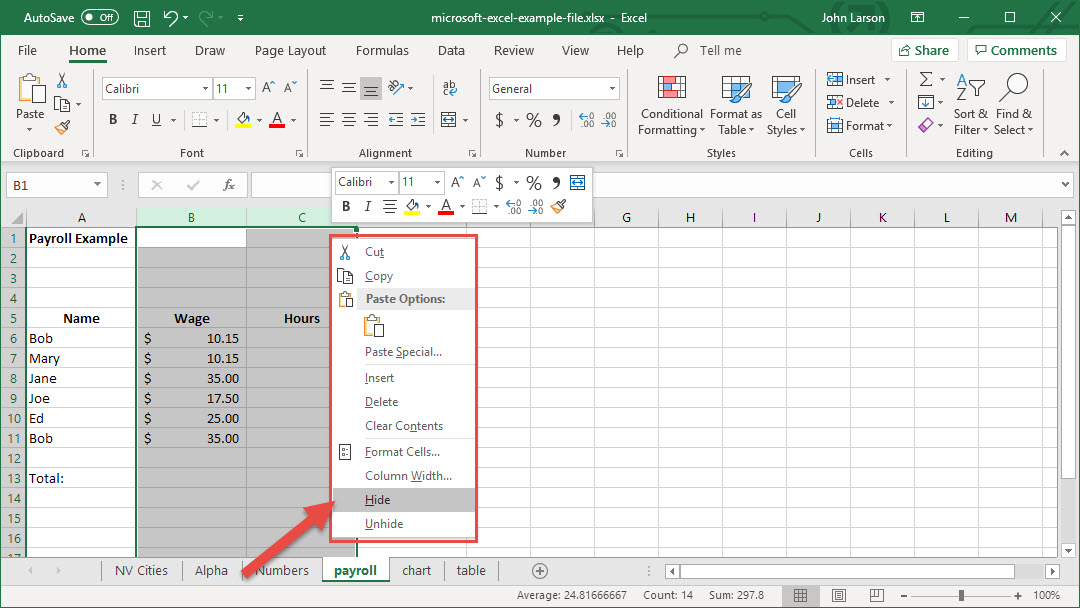Open Conditional Formatting in Styles group

[672, 105]
